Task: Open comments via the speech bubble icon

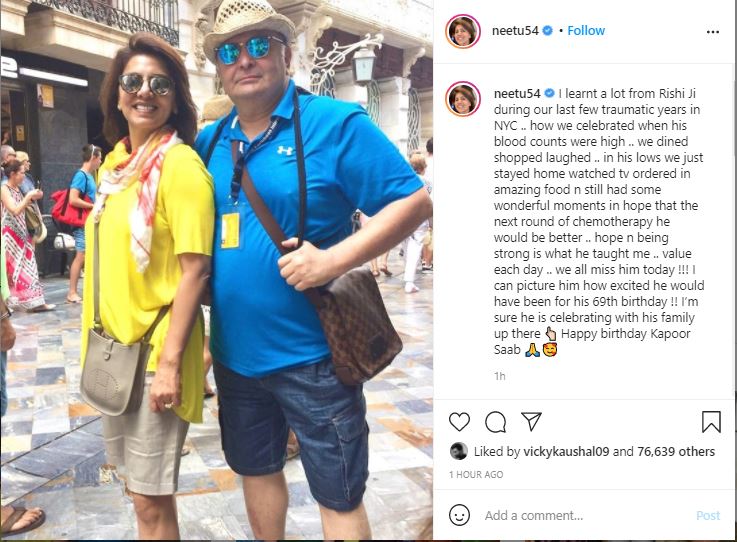Action: (495, 422)
